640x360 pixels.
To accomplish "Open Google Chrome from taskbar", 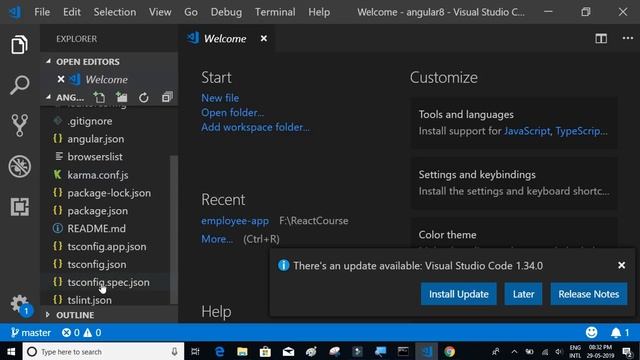I will tap(449, 351).
